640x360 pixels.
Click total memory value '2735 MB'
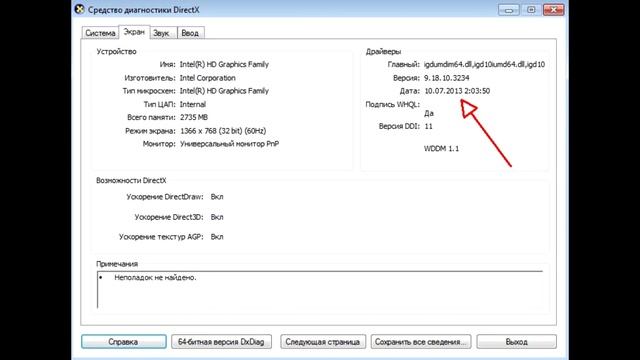pyautogui.click(x=194, y=118)
